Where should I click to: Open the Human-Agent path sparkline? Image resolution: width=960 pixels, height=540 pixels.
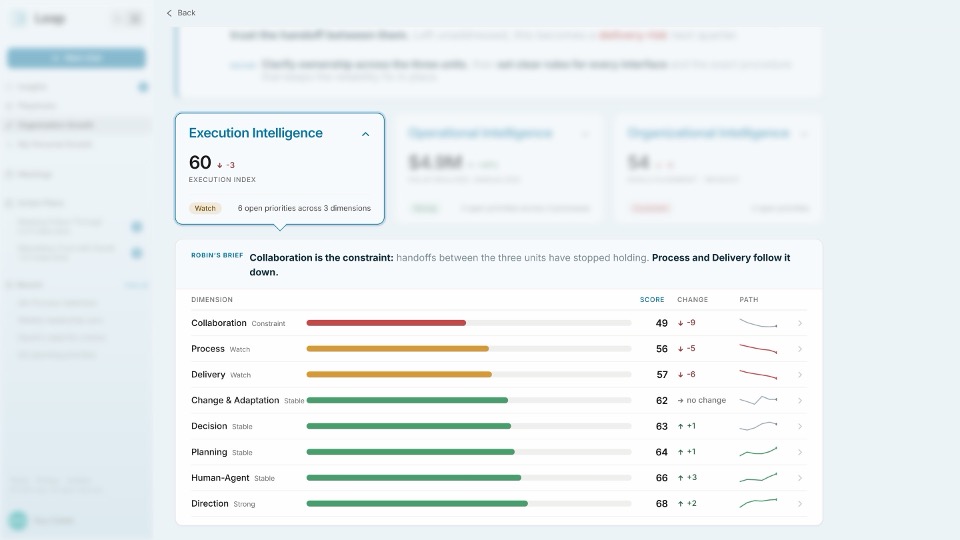click(x=758, y=478)
